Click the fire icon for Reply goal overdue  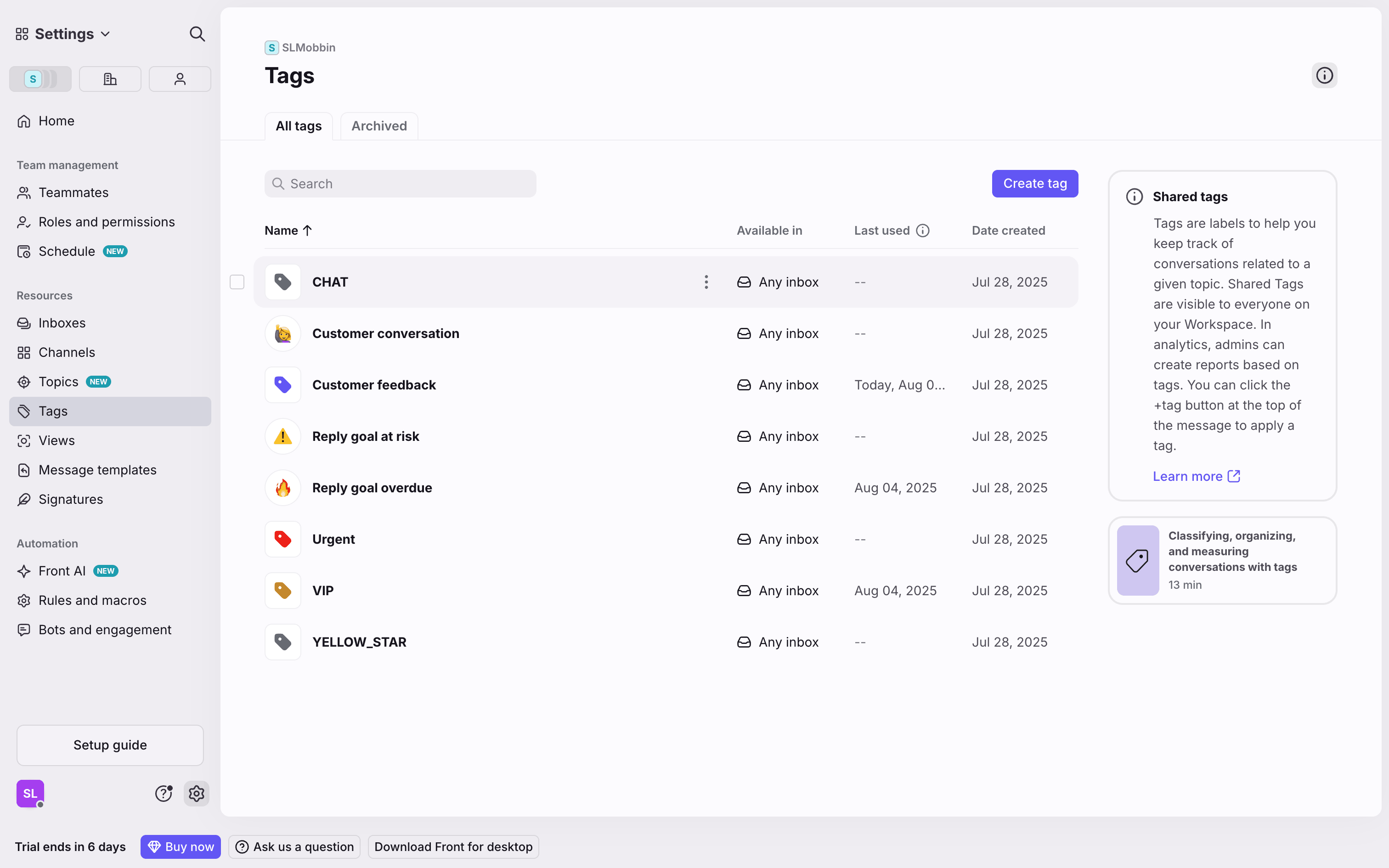click(x=283, y=488)
